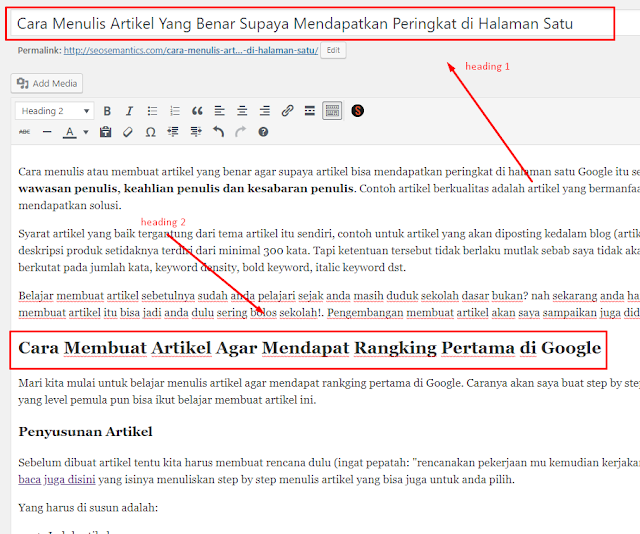Click the paragraph starting 'Syarat artikel yang baik'

tap(329, 250)
